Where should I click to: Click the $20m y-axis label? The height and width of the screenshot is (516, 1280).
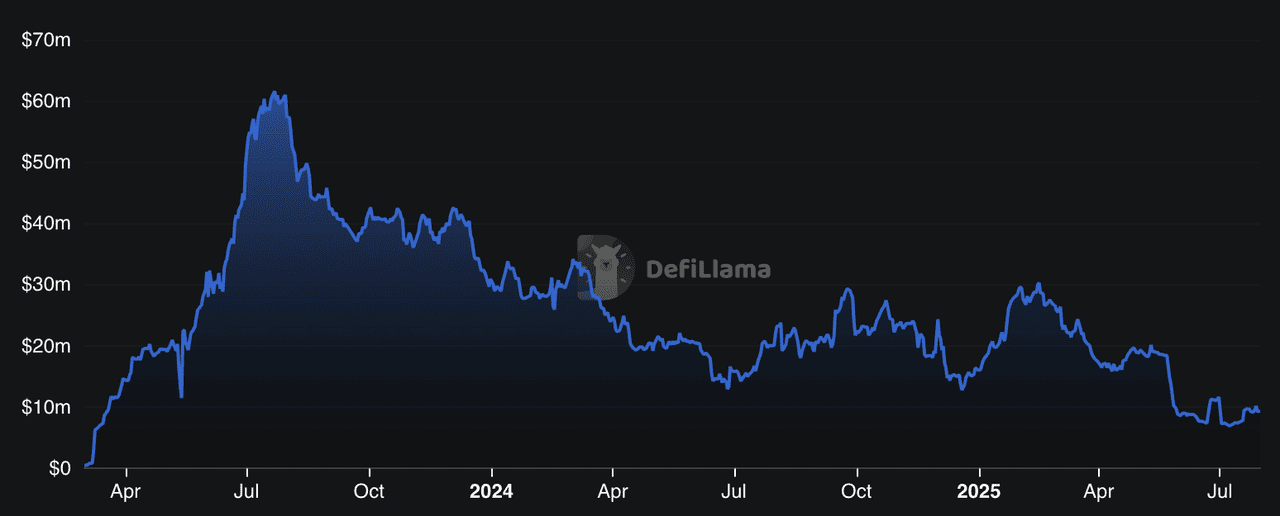coord(44,346)
